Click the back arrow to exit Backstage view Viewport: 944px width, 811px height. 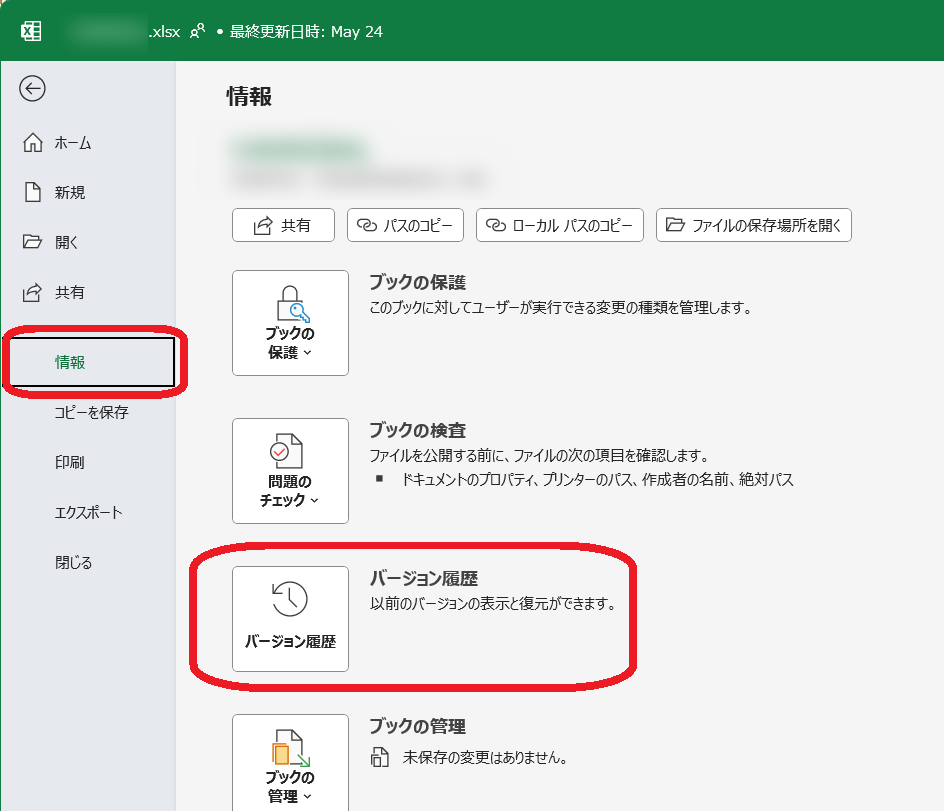[33, 89]
